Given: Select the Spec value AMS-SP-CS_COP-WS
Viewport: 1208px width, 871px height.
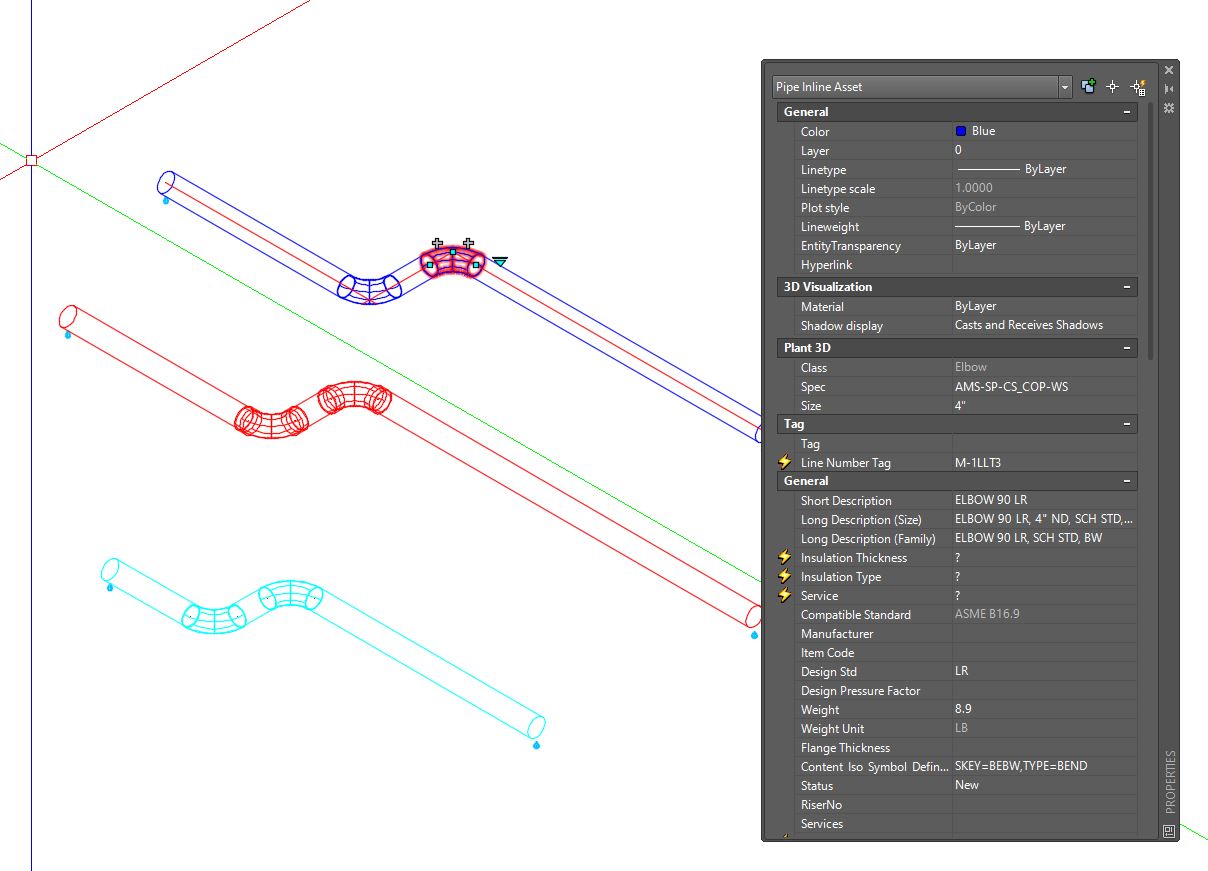Looking at the screenshot, I should pos(1010,386).
